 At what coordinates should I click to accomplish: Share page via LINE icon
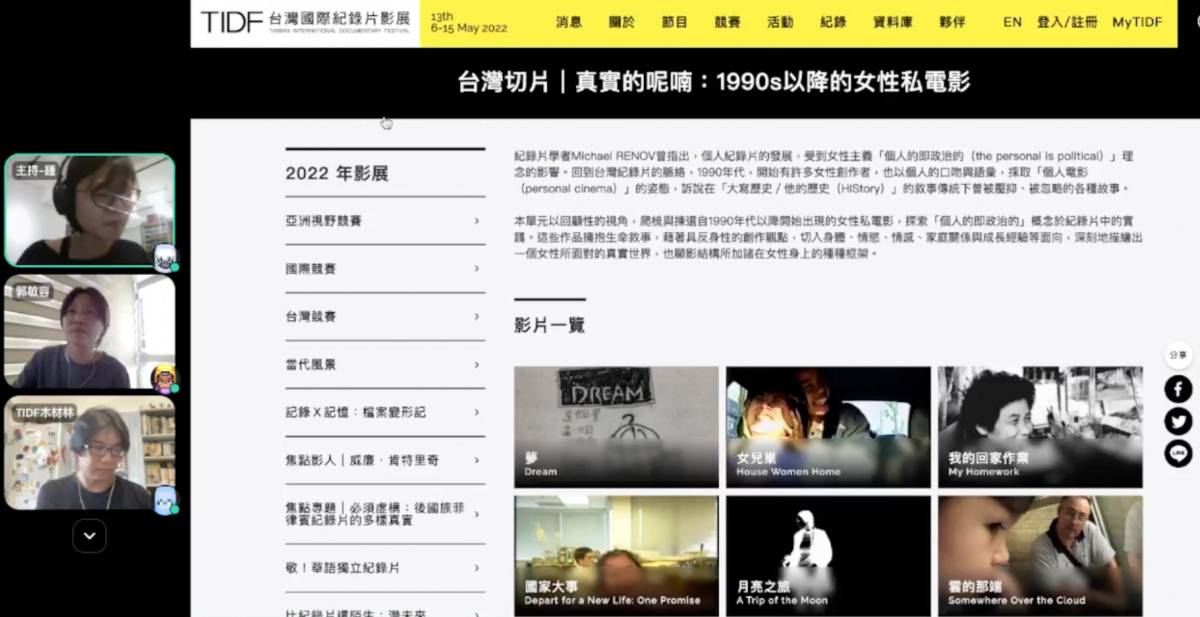[1178, 453]
